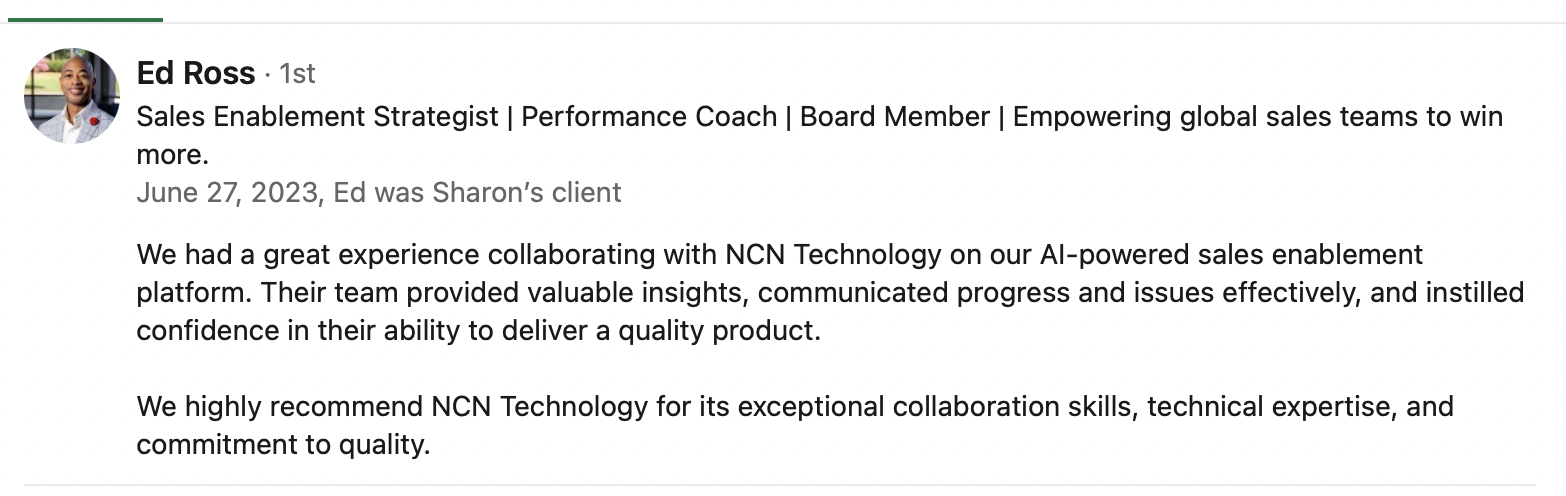1566x496 pixels.
Task: Click the Board Member headline segment
Action: point(895,117)
